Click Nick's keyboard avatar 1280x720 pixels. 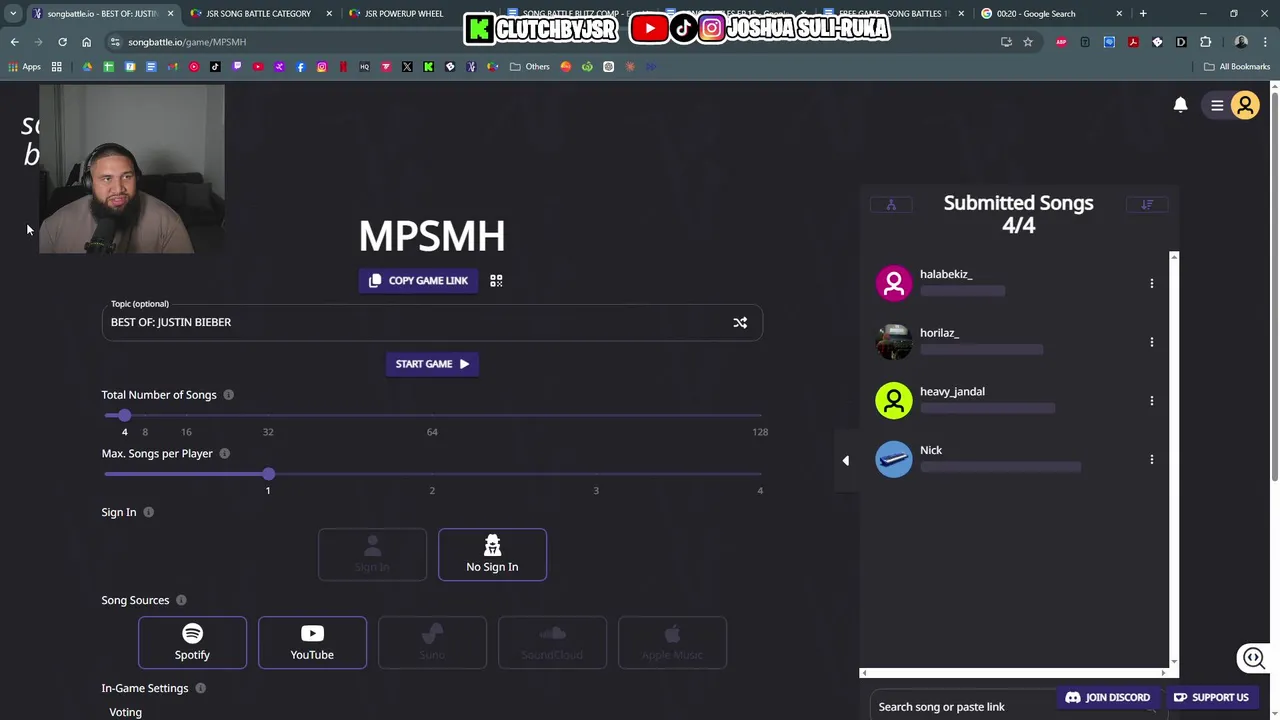tap(894, 460)
